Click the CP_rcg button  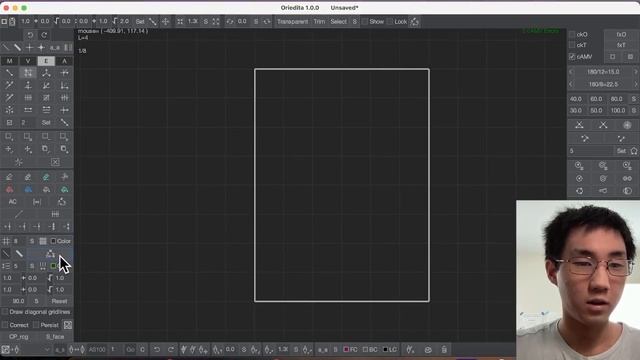[x=19, y=337]
